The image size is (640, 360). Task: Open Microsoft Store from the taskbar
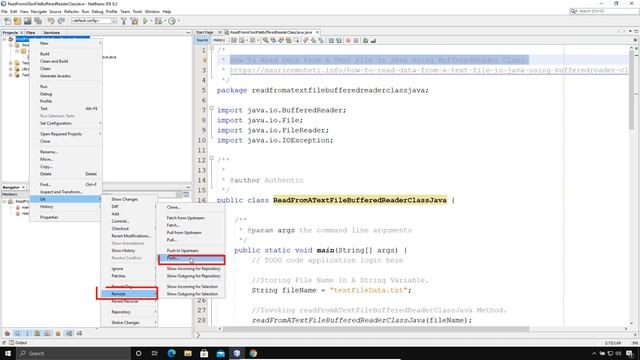(x=204, y=353)
